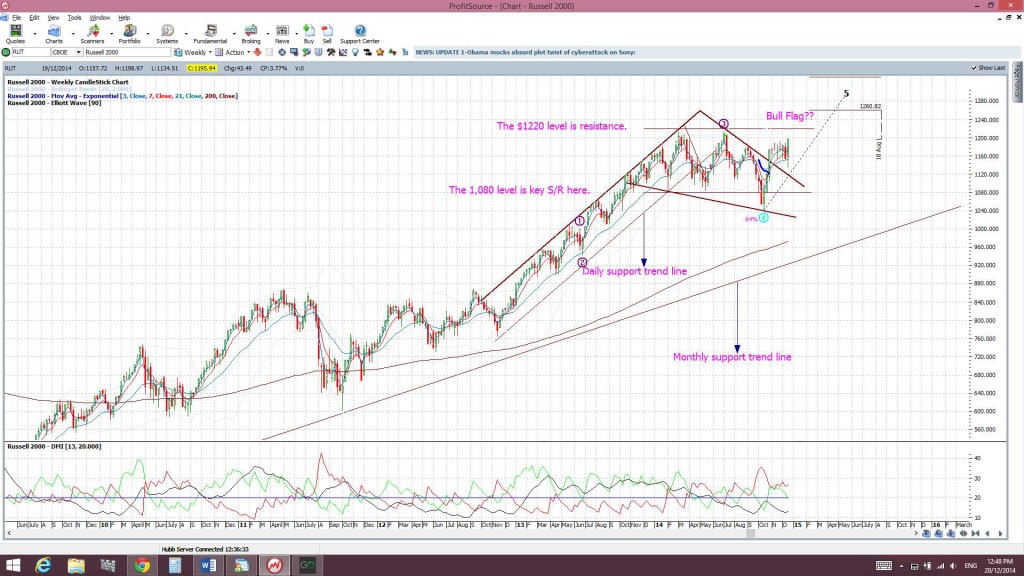Click the blue gear settings icon
Image resolution: width=1024 pixels, height=576 pixels.
coord(282,52)
